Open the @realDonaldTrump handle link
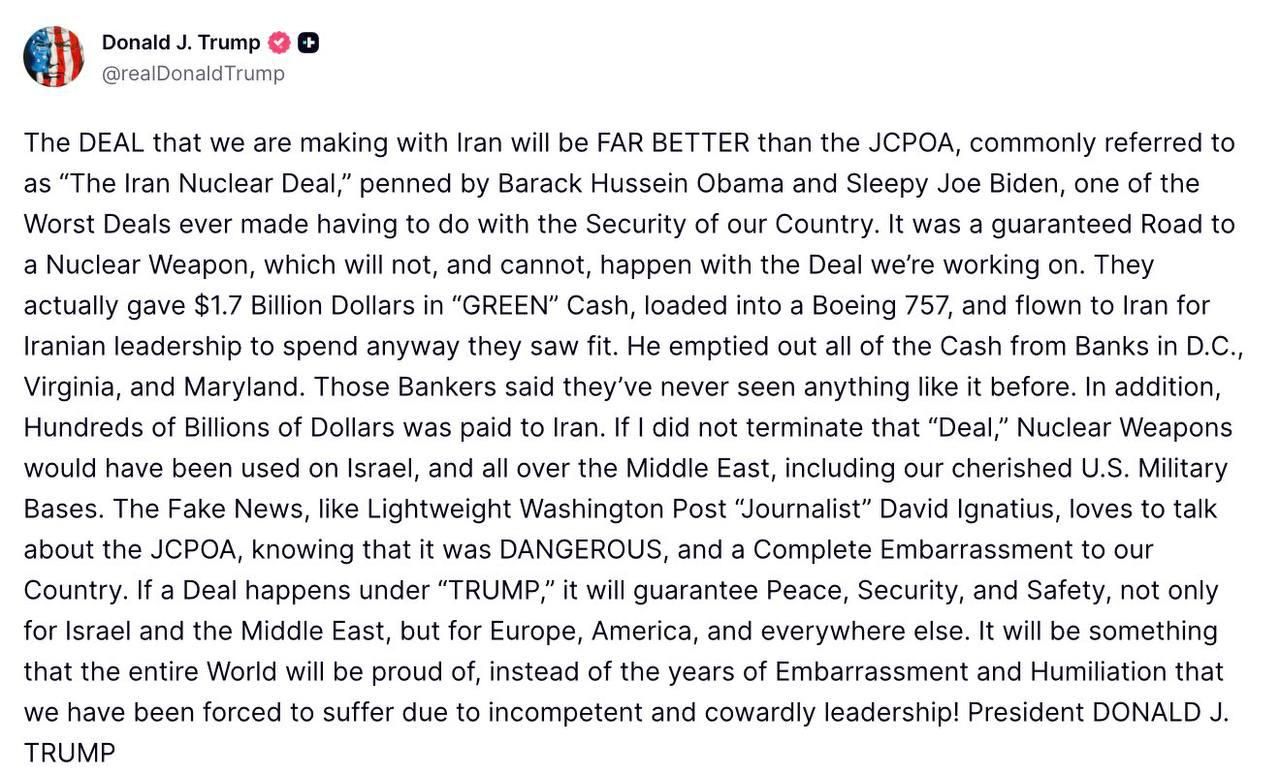Screen dimensions: 1280x774 [193, 74]
